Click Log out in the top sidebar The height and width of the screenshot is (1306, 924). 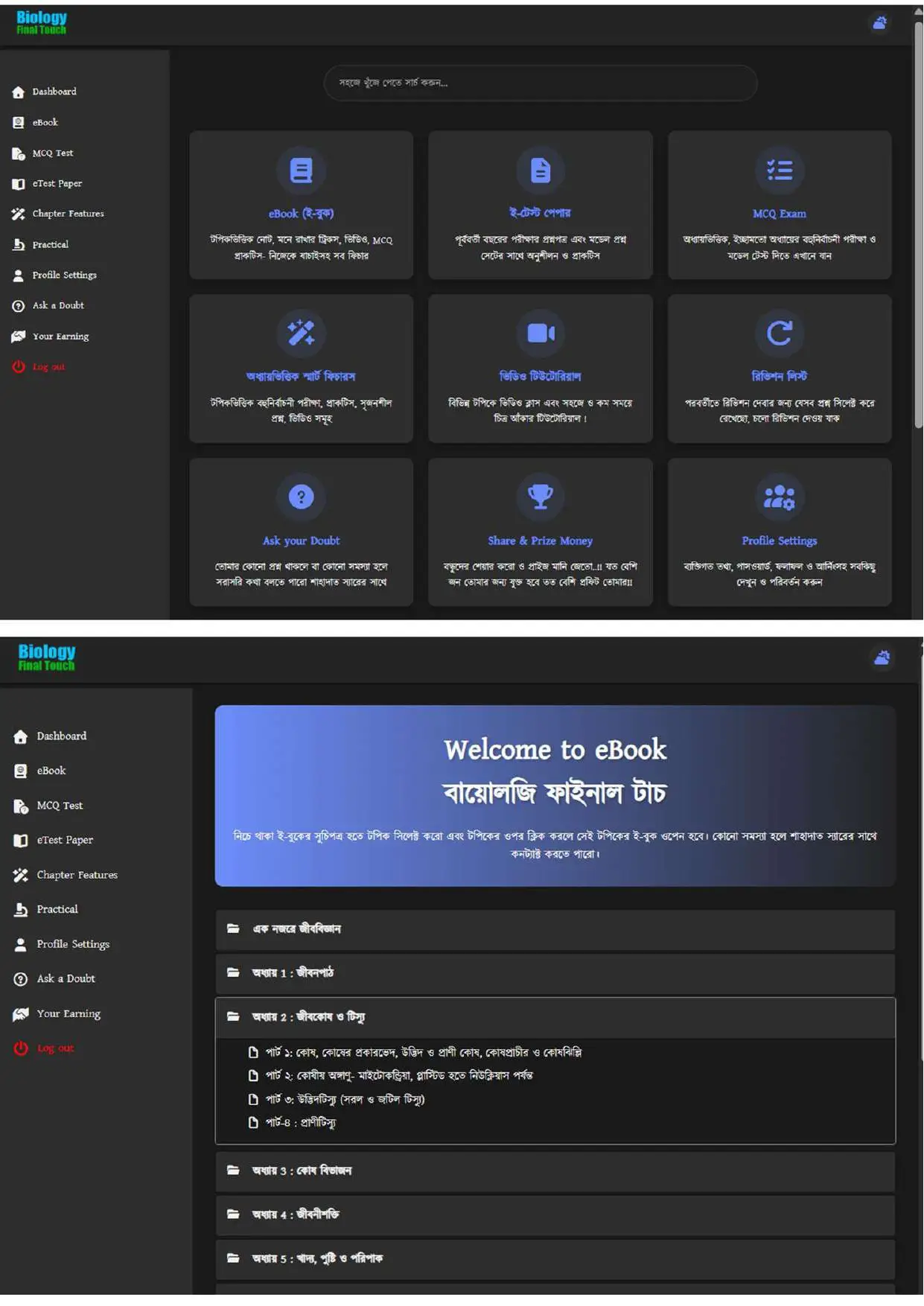coord(48,367)
